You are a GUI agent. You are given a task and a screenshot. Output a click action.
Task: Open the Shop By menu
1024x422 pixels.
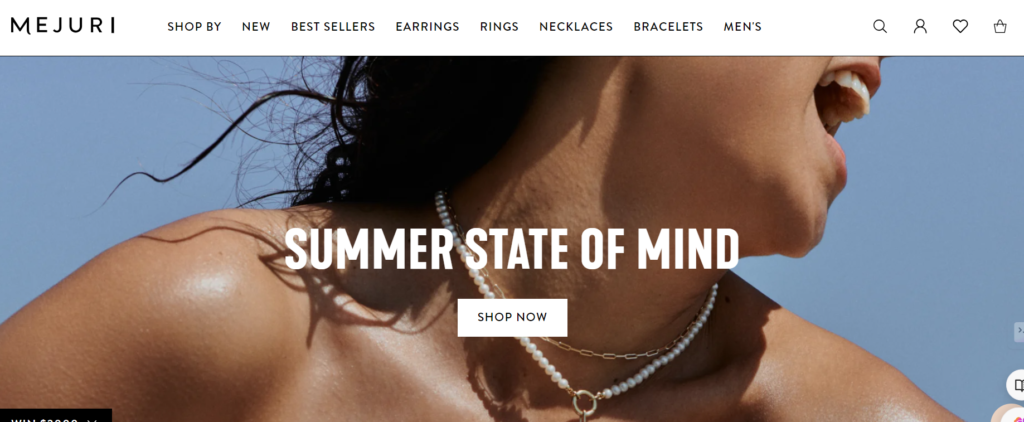pyautogui.click(x=194, y=27)
